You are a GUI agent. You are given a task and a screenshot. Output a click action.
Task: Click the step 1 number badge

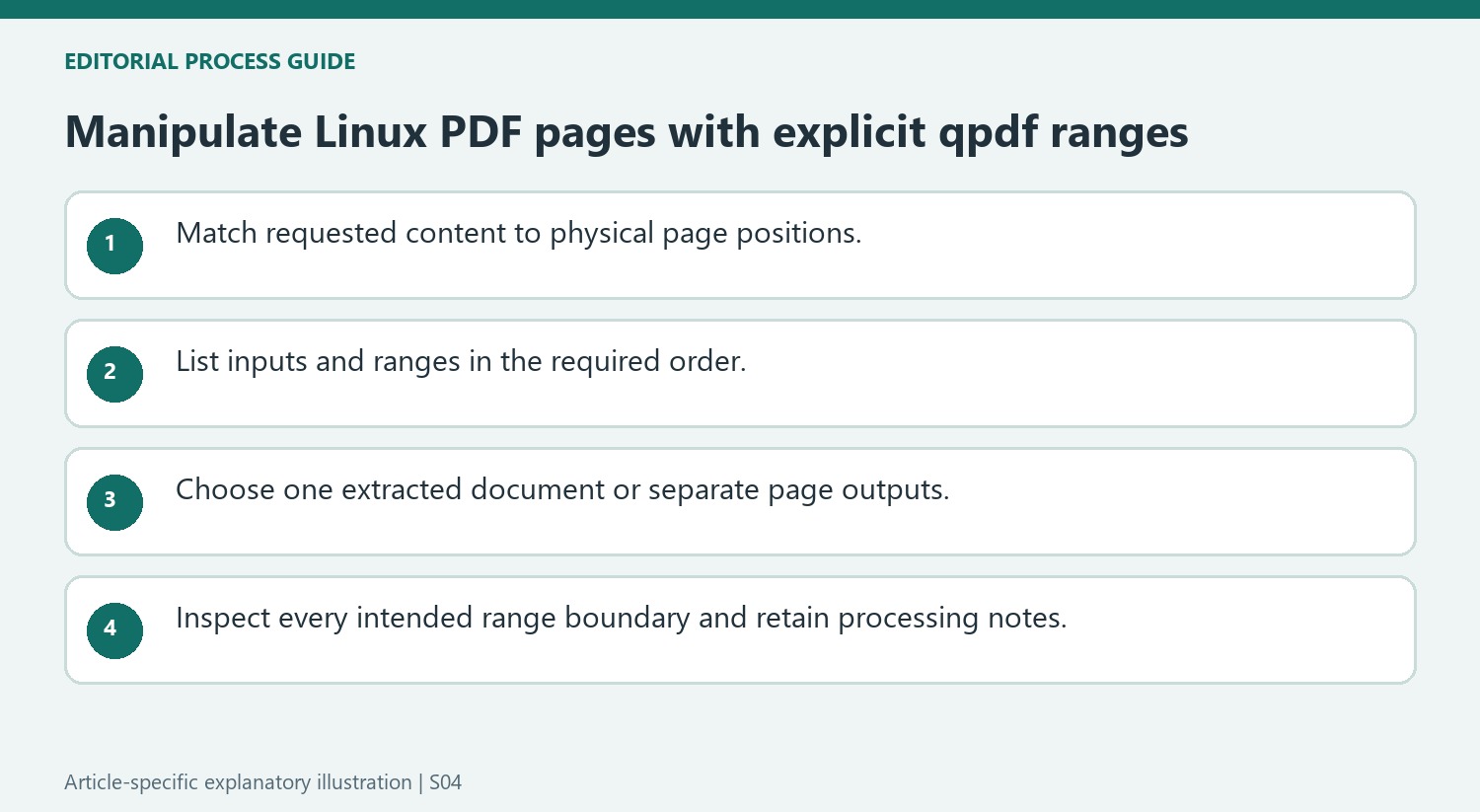point(114,246)
